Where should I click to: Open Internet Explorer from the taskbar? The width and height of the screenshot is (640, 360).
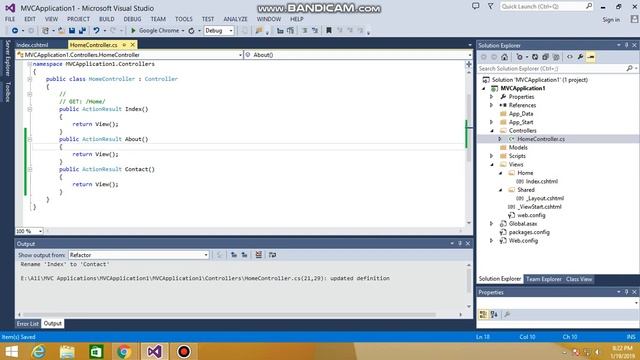point(39,351)
